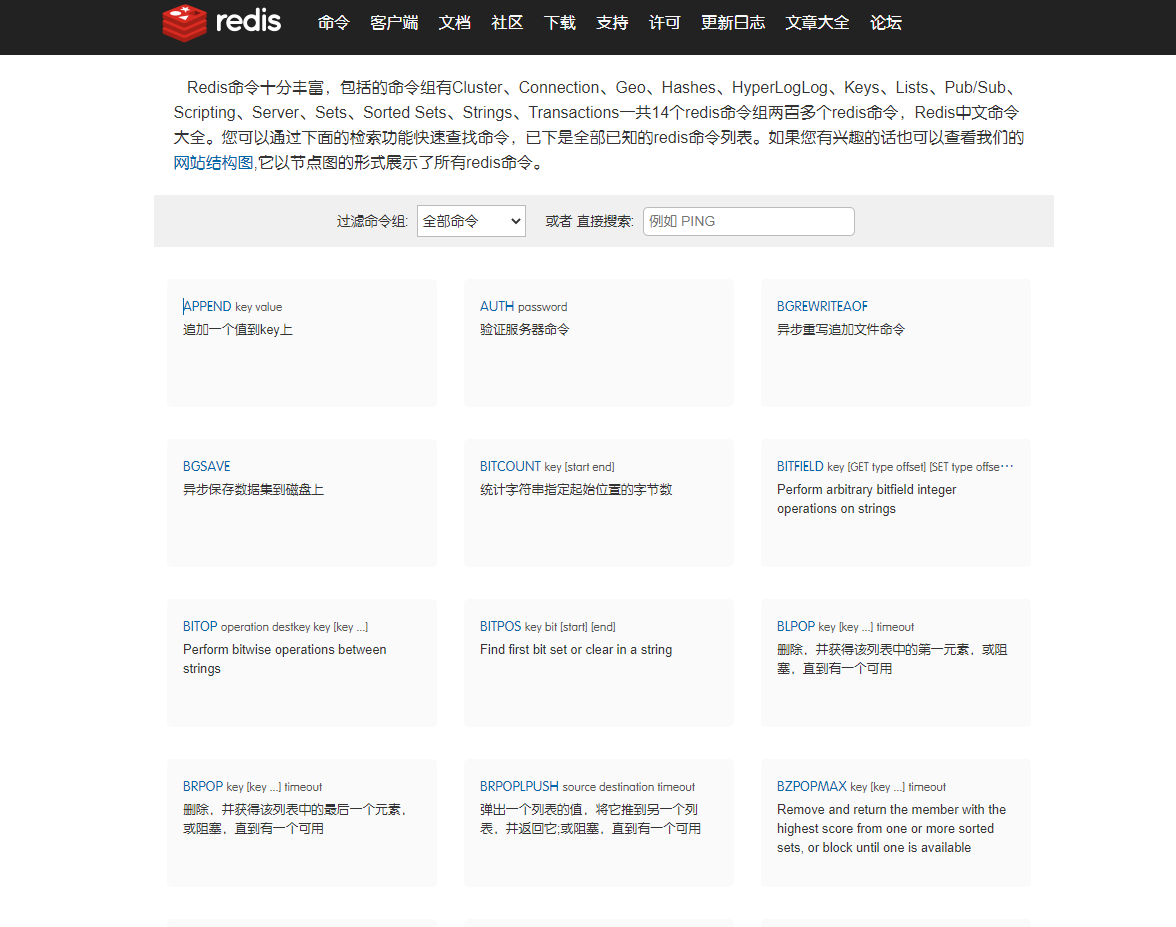Click 'Perform bitwise operations between strings' description
Image resolution: width=1176 pixels, height=927 pixels.
284,658
